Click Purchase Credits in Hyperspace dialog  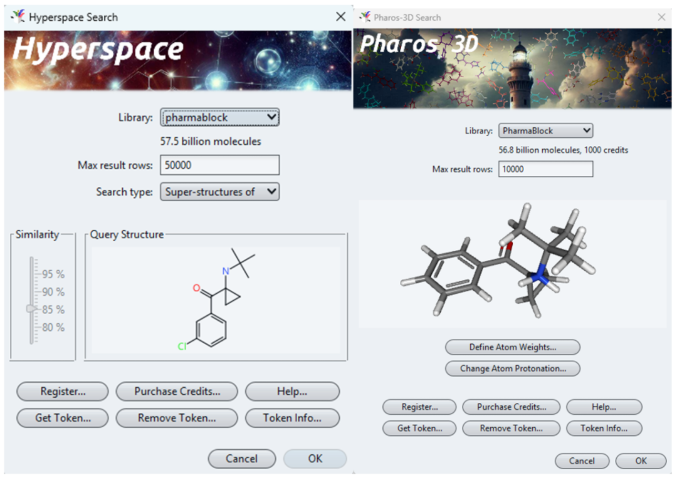(176, 392)
